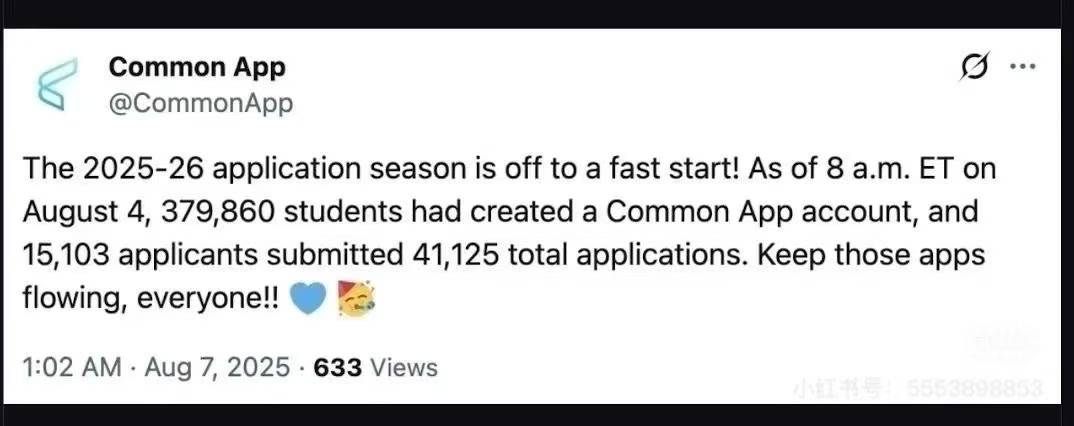Click the party face emoji
1074x426 pixels.
[x=356, y=298]
